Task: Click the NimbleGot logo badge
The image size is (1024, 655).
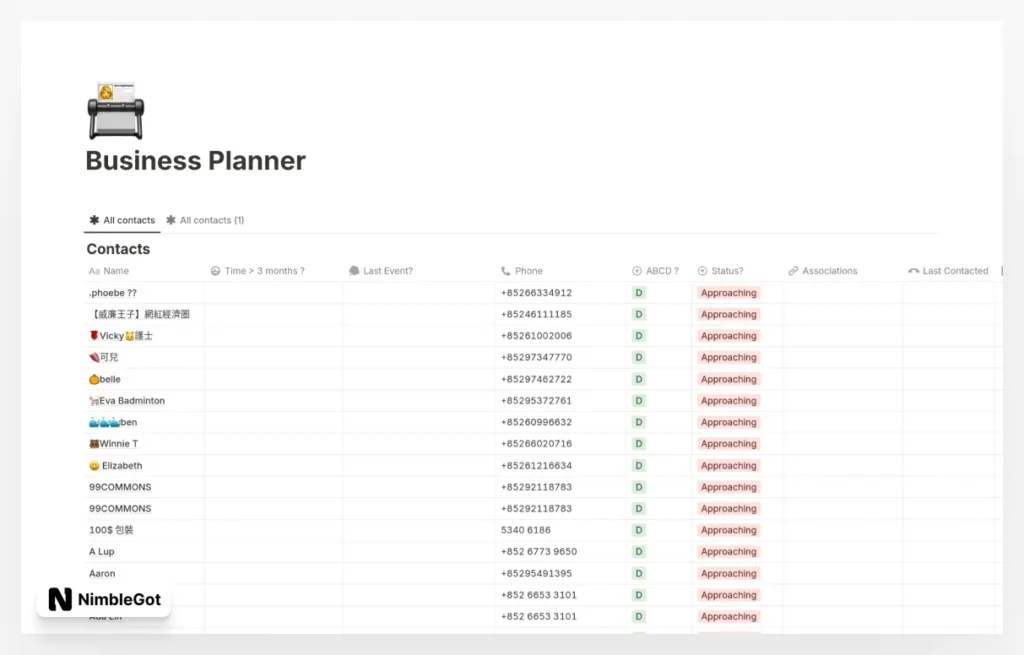Action: coord(104,600)
